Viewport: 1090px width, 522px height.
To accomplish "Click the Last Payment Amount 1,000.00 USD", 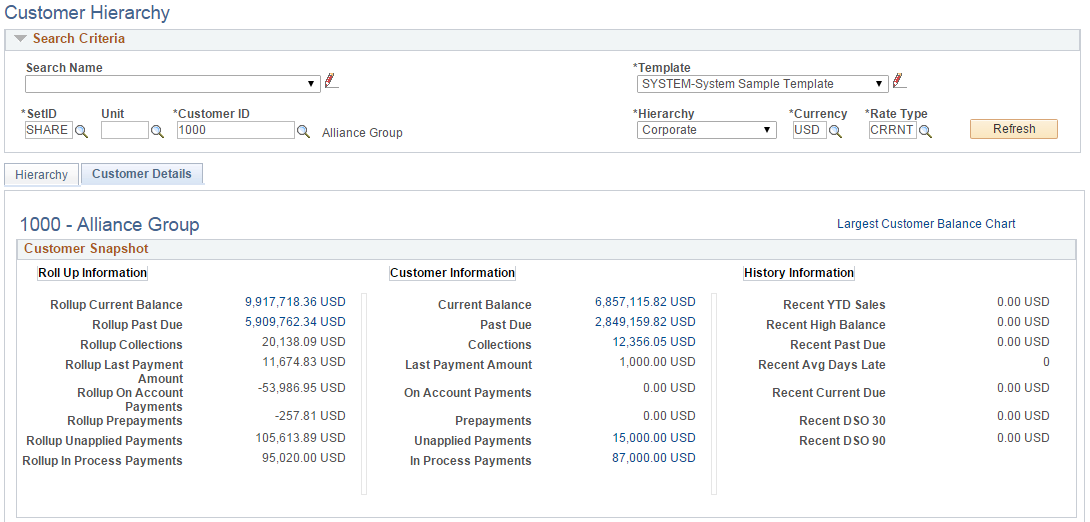I will coord(657,362).
